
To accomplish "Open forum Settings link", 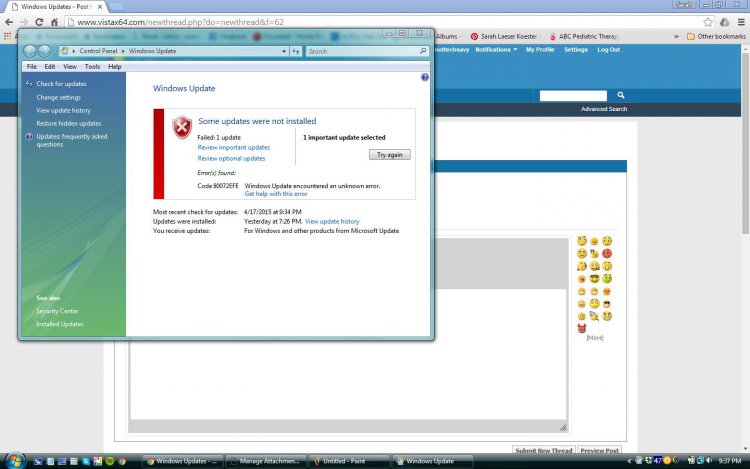I will [x=575, y=50].
